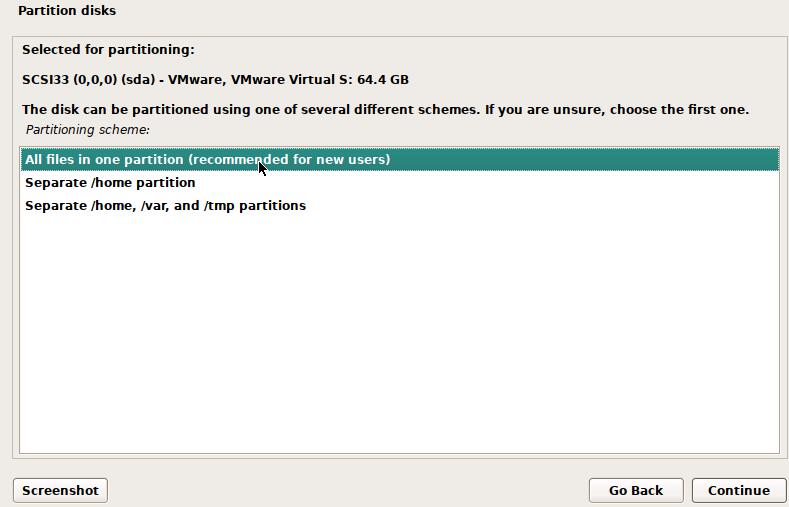Click the Partitioning scheme label

pos(87,130)
